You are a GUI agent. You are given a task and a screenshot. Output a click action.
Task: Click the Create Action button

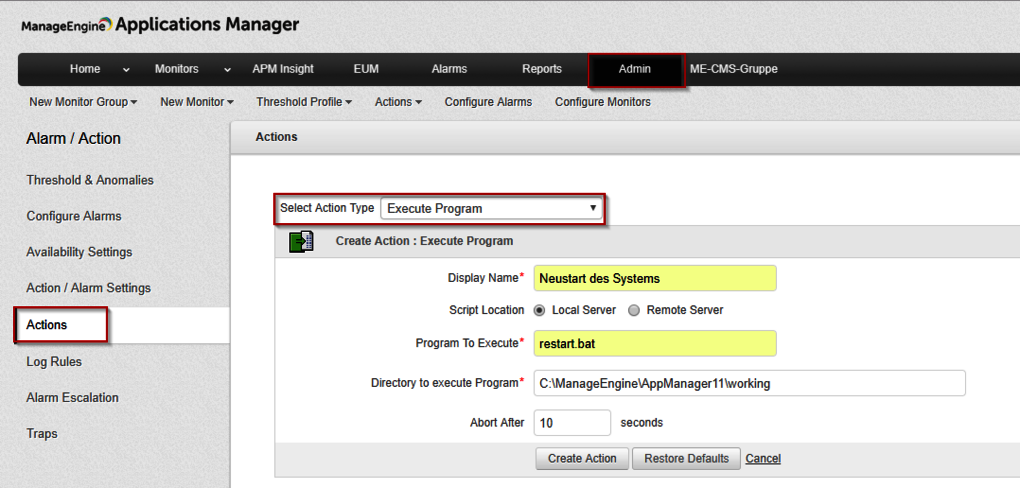click(582, 459)
